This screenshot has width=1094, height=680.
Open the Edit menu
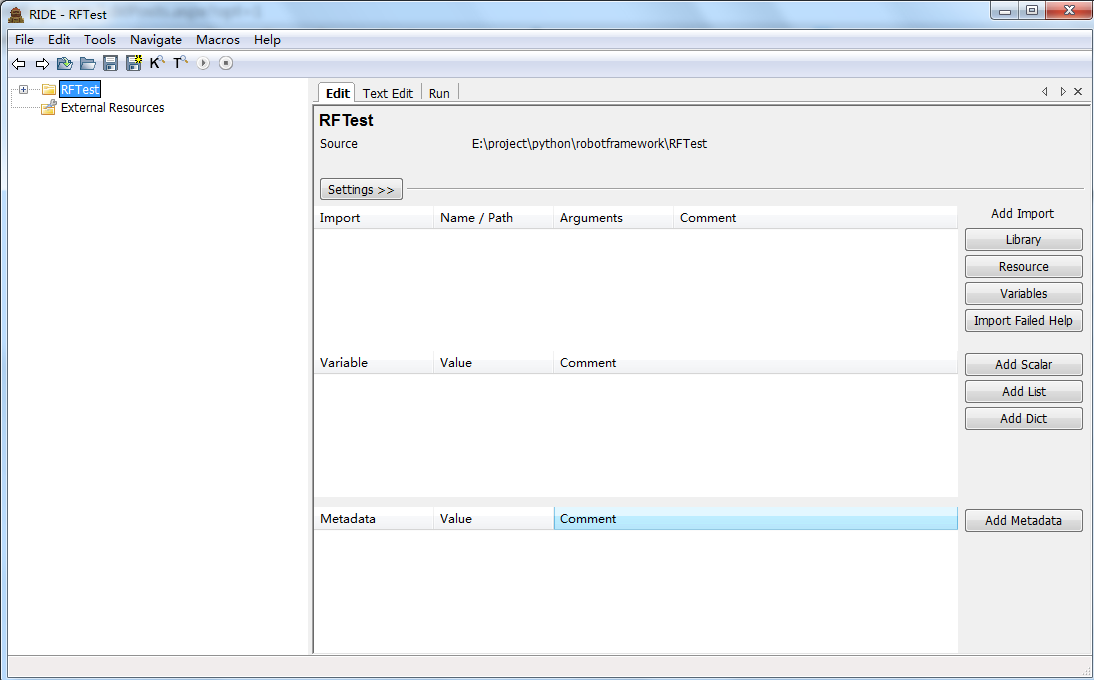pyautogui.click(x=59, y=40)
